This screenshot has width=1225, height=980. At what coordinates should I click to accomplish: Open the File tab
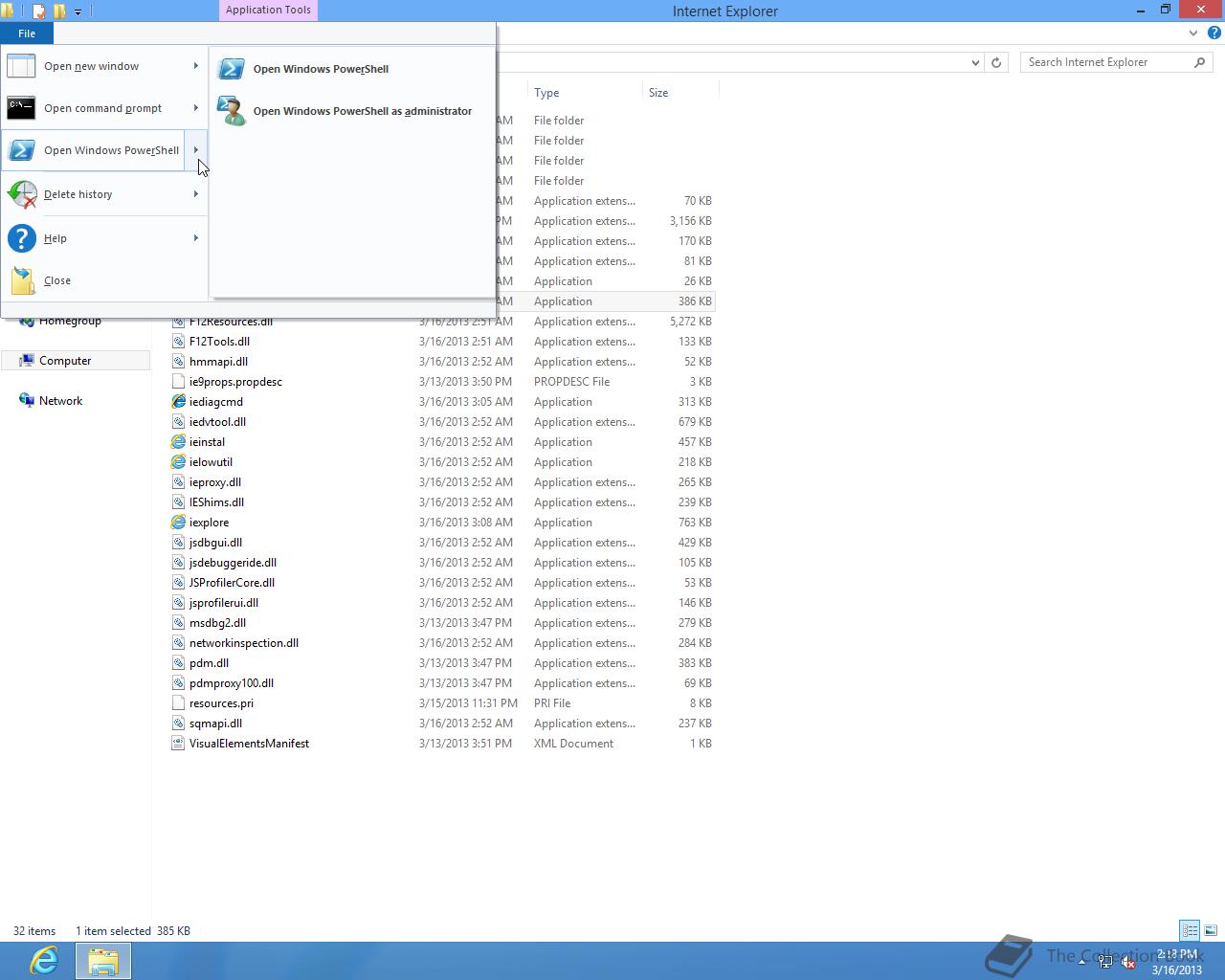(x=27, y=33)
